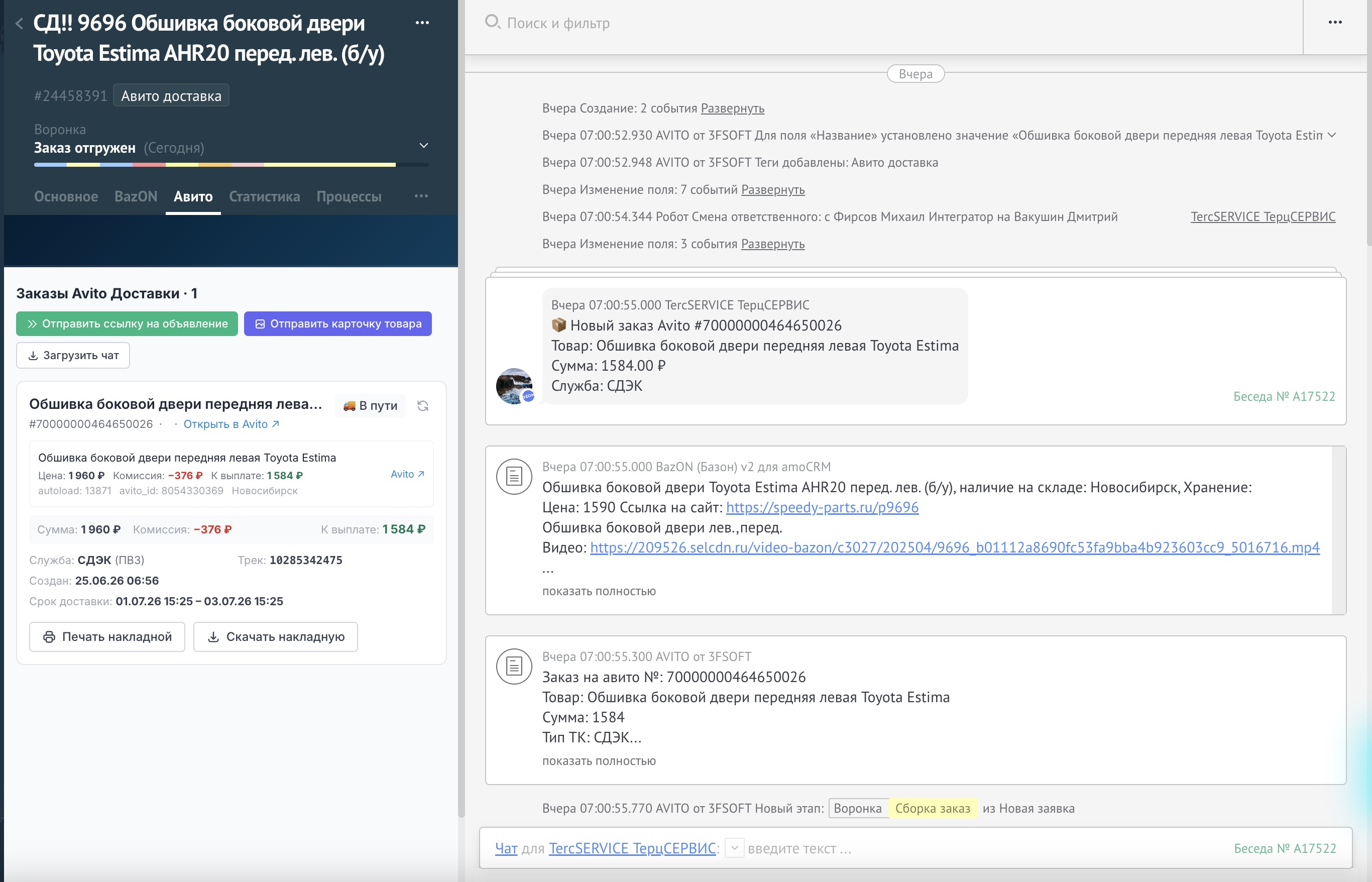Switch to the Основное tab

(66, 196)
